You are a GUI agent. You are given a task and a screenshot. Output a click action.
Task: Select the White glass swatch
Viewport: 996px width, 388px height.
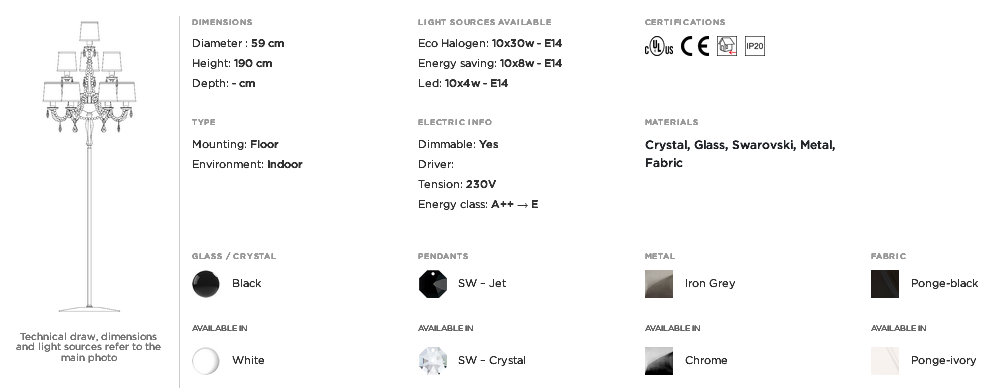(206, 361)
